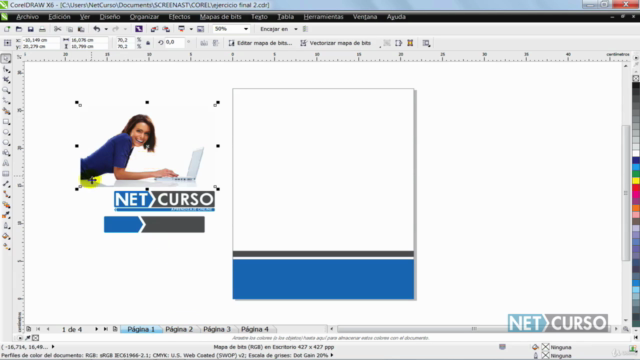
Task: Select the Smart Fill tool
Action: (6, 111)
